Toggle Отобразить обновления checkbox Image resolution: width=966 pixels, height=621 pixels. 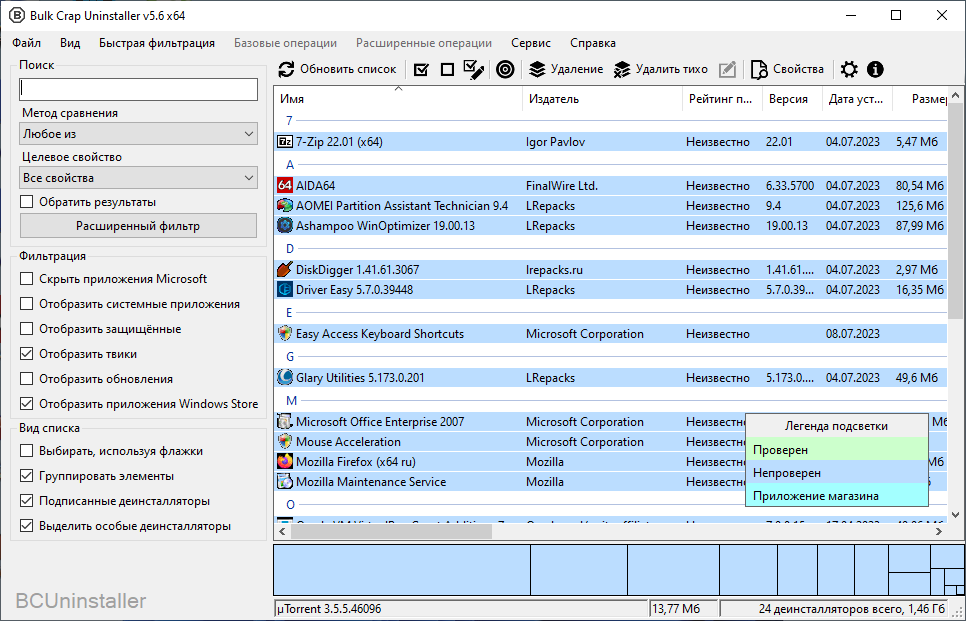tap(26, 379)
